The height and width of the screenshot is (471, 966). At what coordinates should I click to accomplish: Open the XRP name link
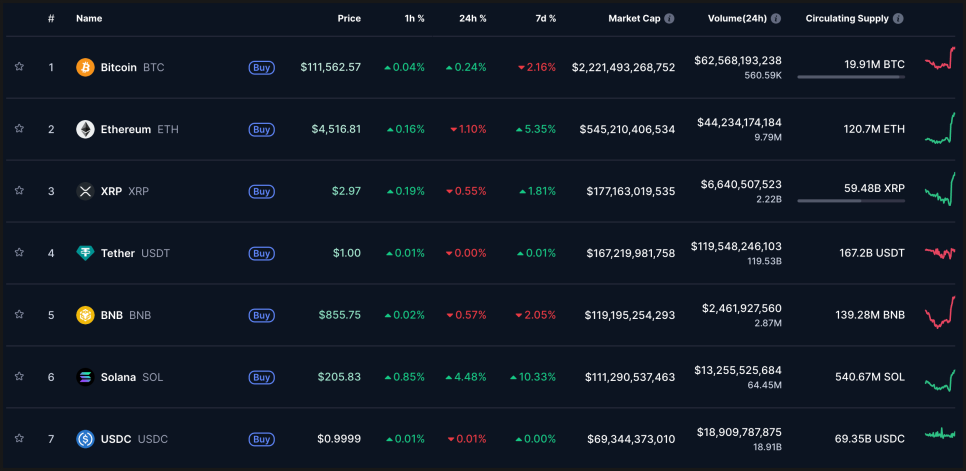tap(125, 191)
